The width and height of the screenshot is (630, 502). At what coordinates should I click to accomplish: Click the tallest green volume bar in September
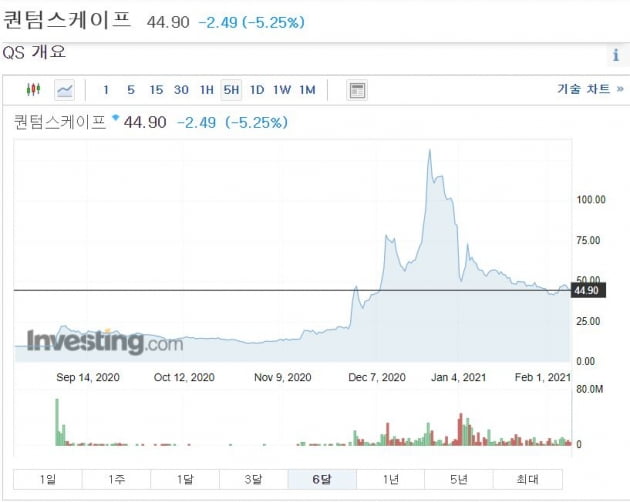tap(57, 422)
